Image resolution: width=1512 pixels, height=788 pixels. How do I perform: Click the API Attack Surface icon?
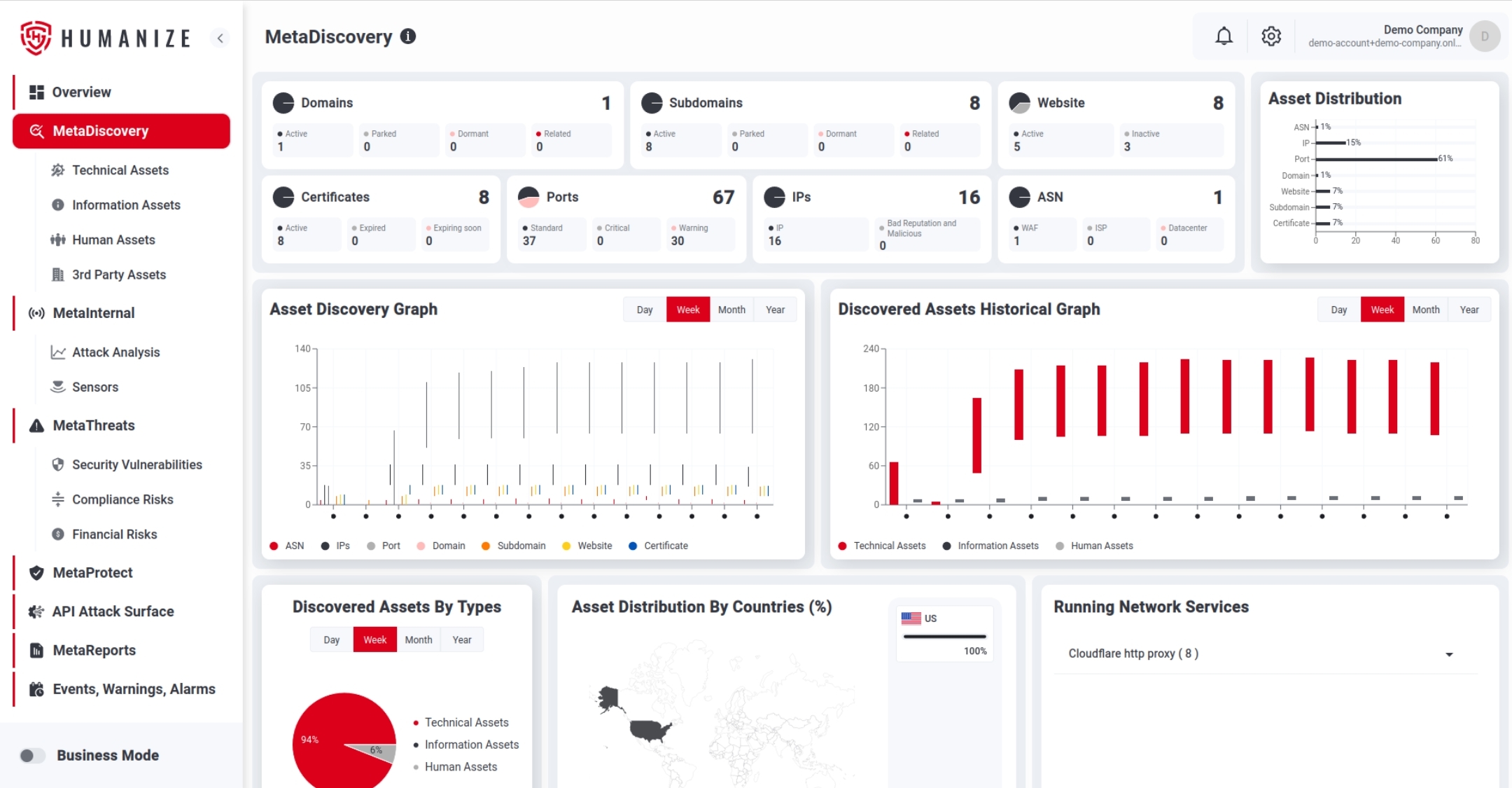(36, 611)
